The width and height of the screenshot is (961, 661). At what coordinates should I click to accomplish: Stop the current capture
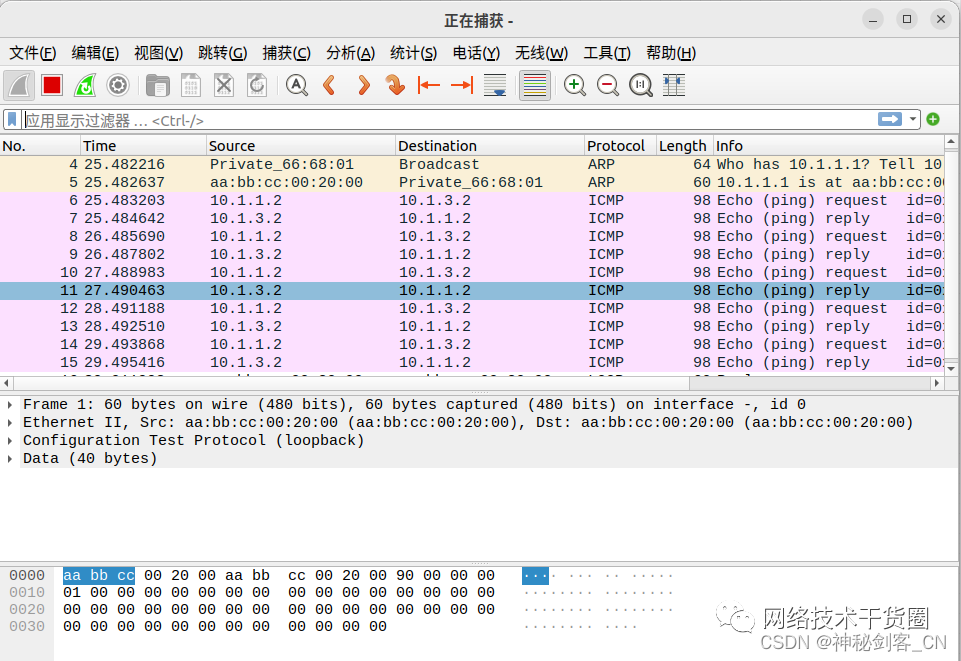tap(52, 85)
